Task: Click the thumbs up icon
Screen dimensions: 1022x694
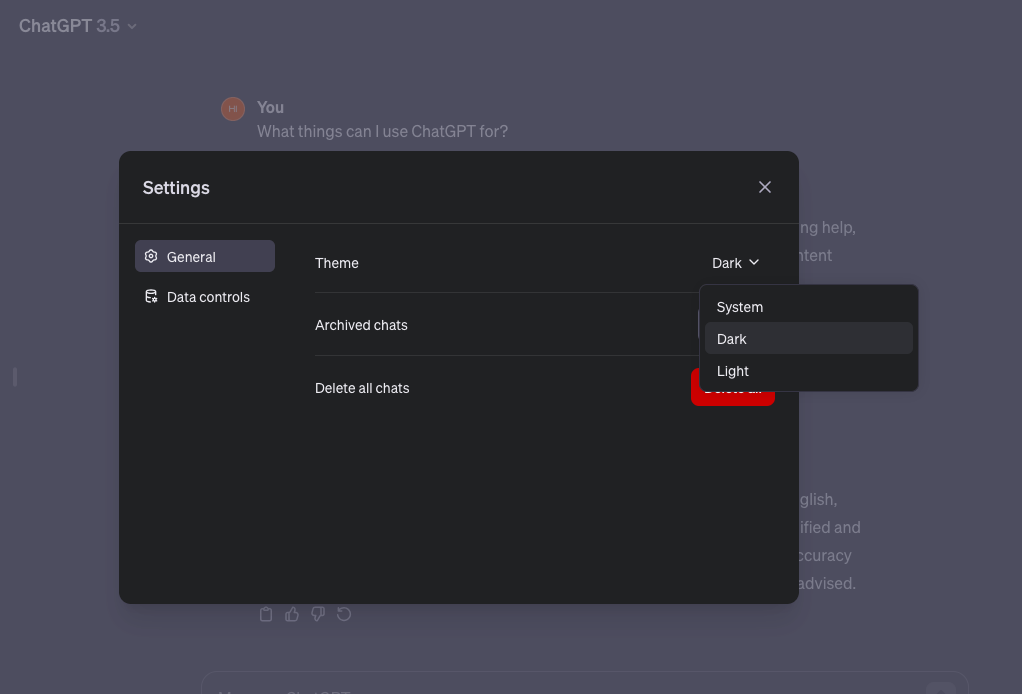Action: [x=292, y=614]
